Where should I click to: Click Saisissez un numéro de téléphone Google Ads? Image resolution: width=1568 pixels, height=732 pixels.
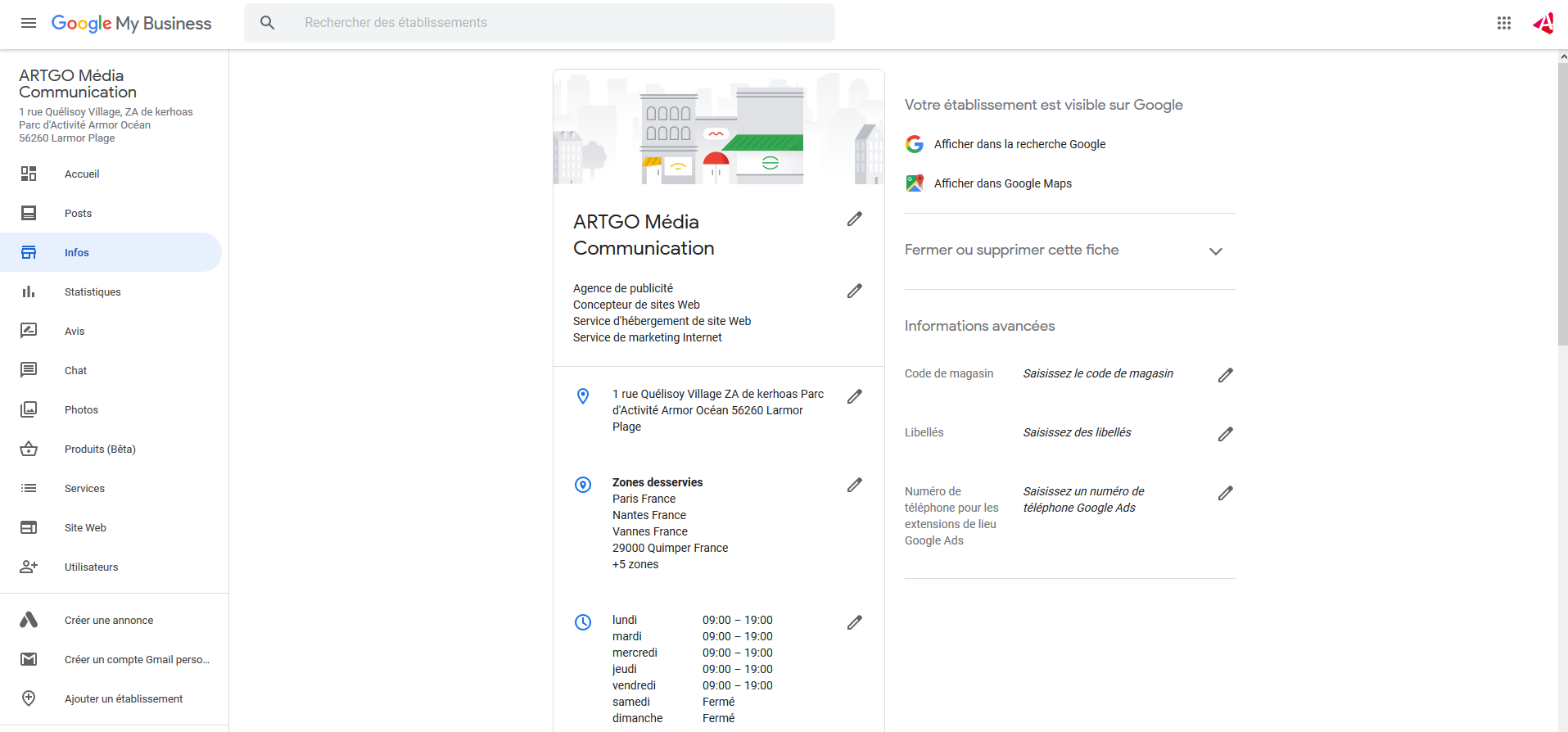pyautogui.click(x=1083, y=499)
